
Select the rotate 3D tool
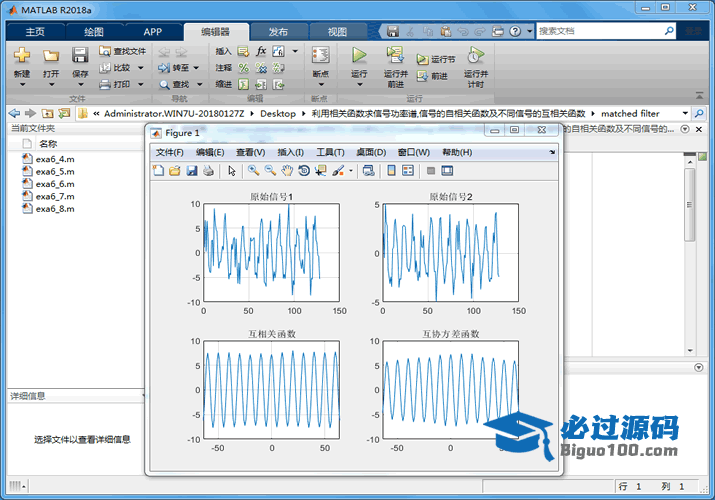pos(304,170)
